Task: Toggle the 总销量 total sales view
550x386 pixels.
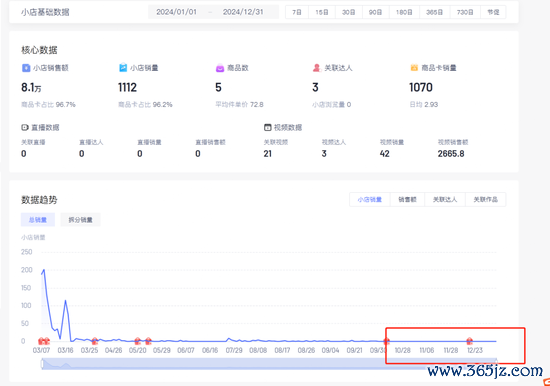Action: click(38, 220)
